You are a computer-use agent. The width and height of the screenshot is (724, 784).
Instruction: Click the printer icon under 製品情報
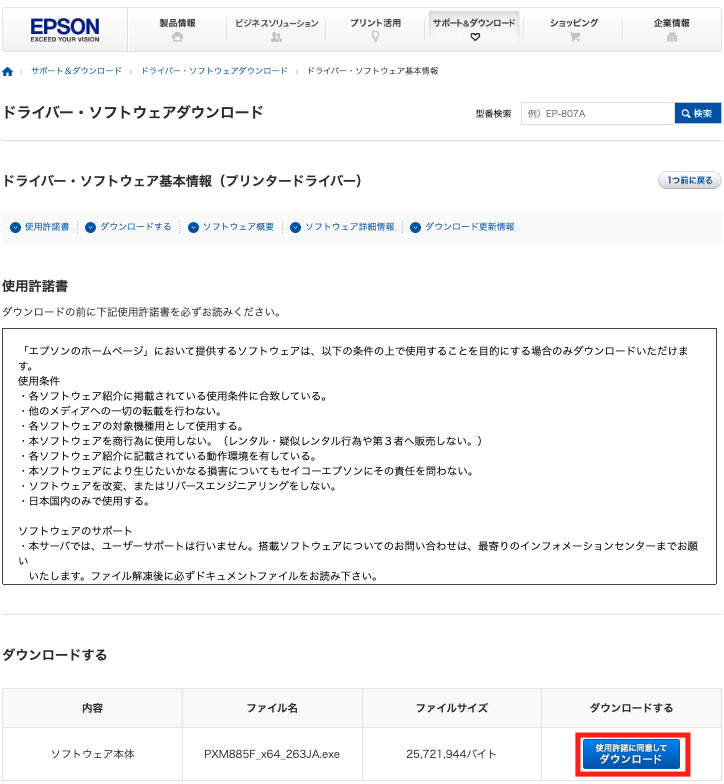[x=178, y=37]
